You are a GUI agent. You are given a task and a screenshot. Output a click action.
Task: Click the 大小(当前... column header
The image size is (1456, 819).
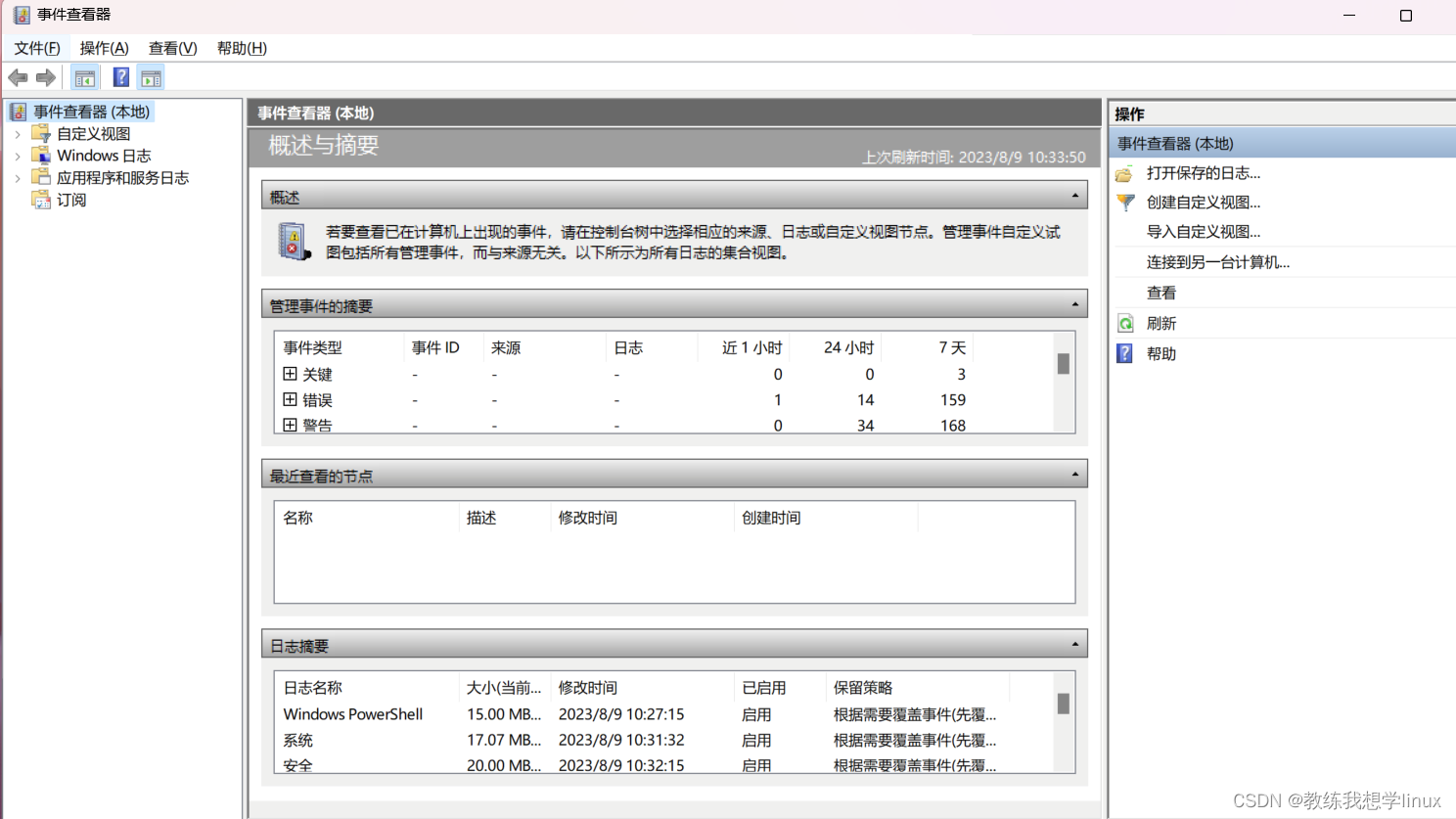[503, 688]
